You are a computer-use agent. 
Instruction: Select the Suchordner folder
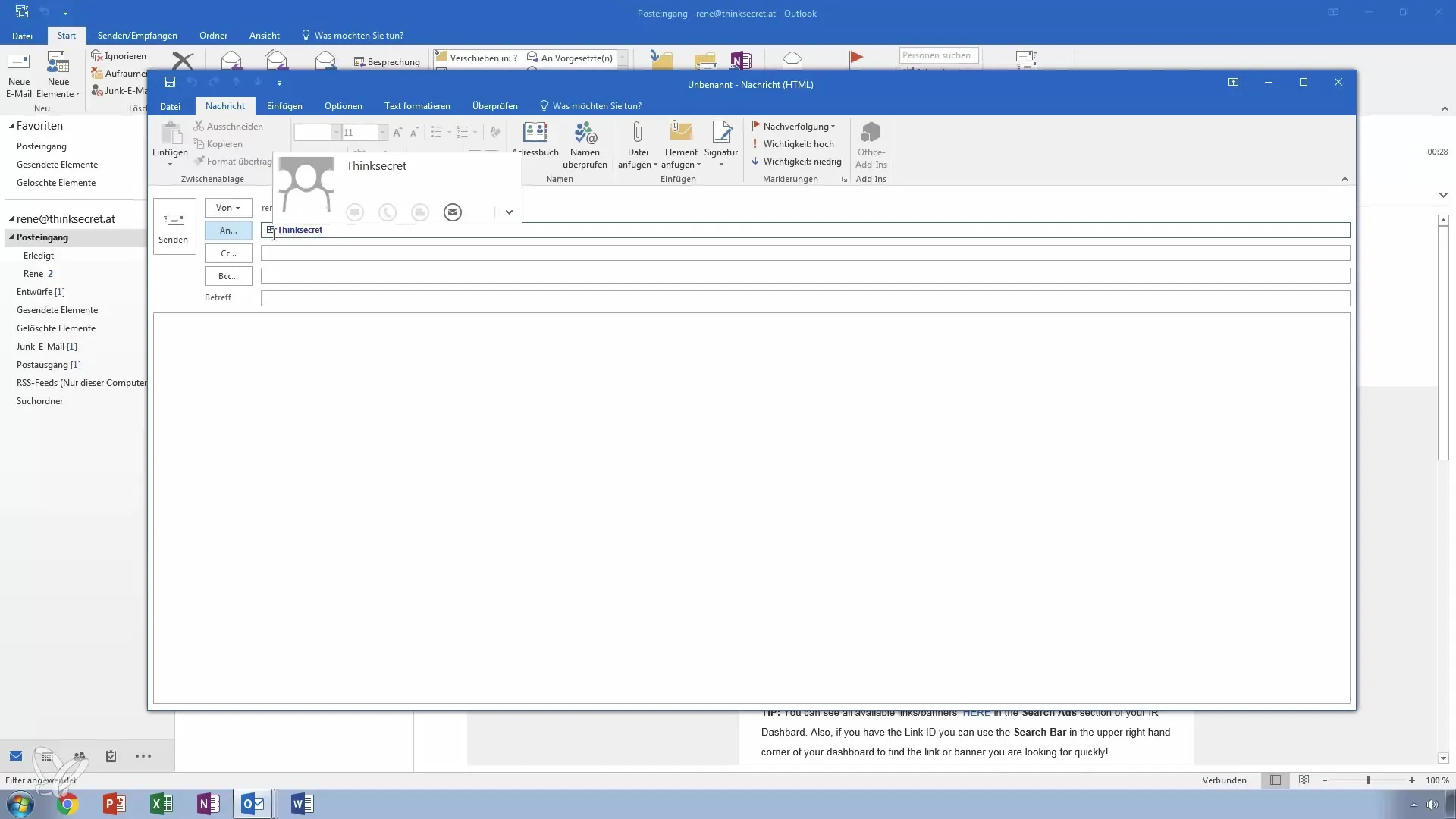click(40, 401)
